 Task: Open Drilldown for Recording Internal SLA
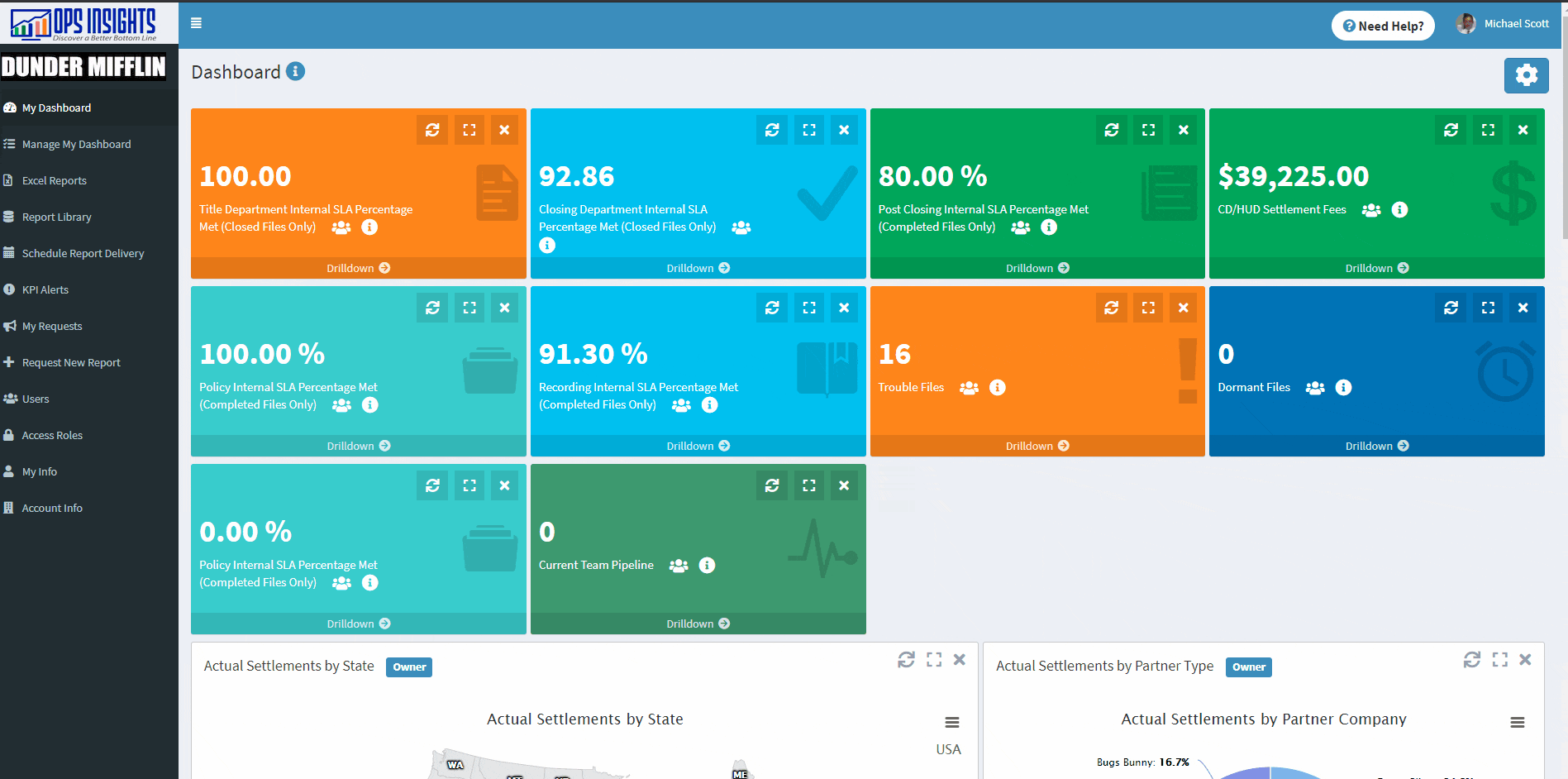pyautogui.click(x=698, y=446)
